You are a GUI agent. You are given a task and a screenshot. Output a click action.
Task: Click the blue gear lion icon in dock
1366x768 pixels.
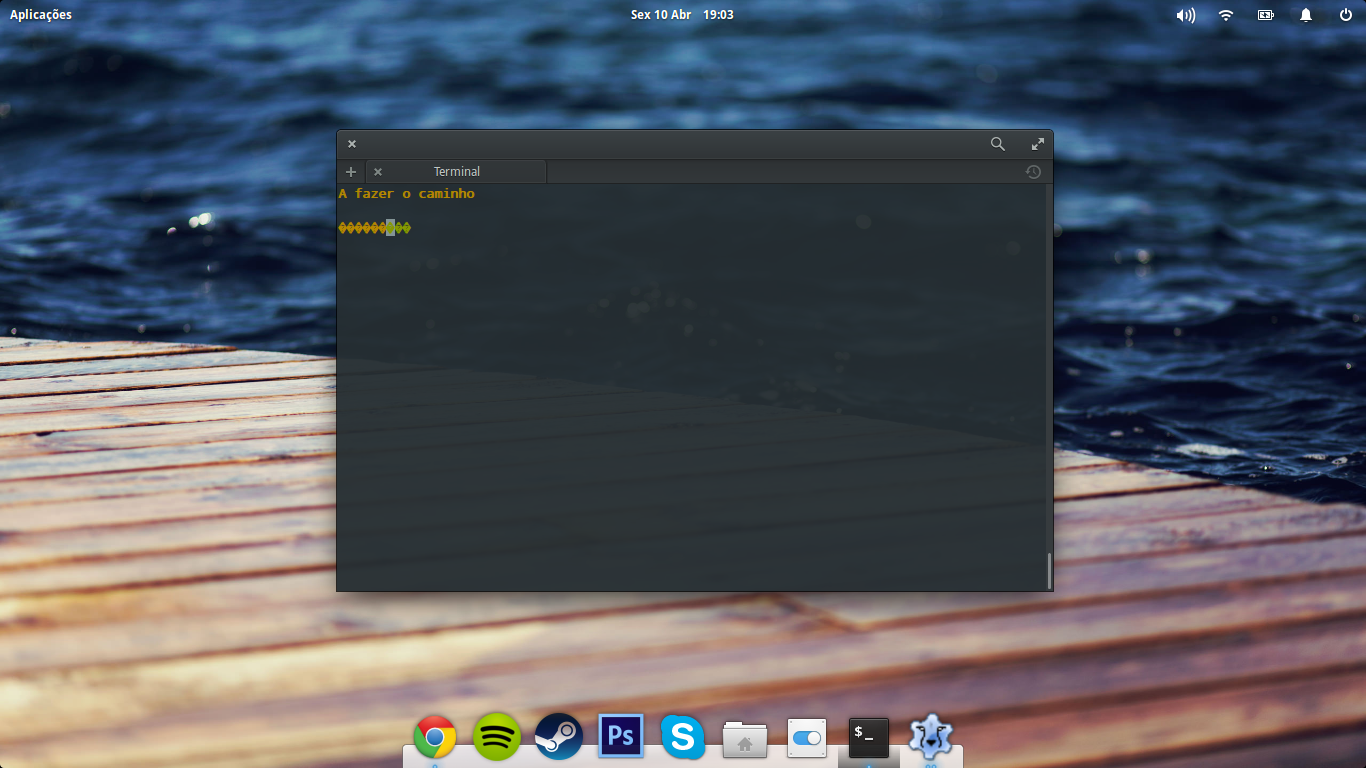coord(931,736)
